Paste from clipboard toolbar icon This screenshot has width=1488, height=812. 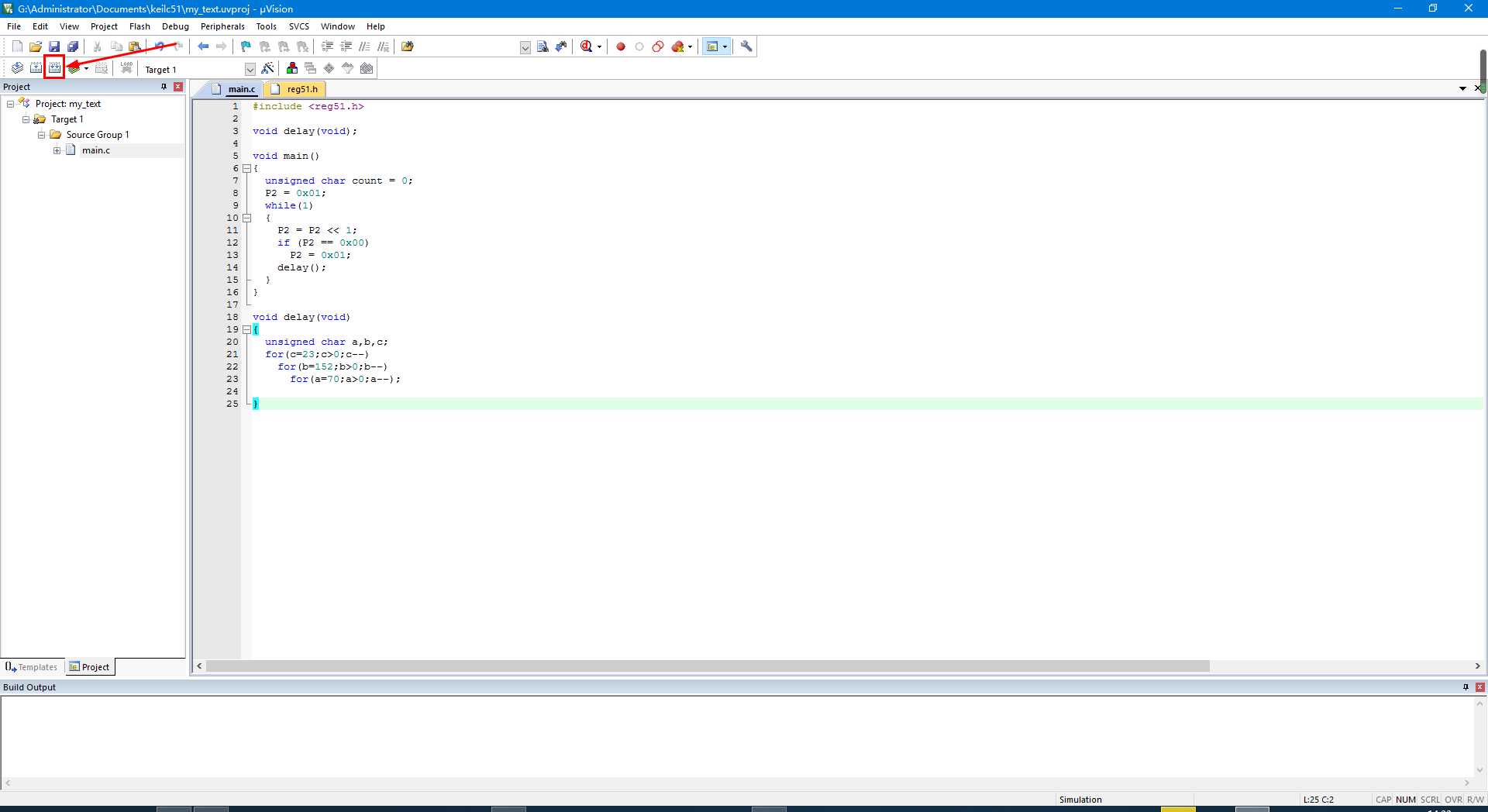coord(135,46)
